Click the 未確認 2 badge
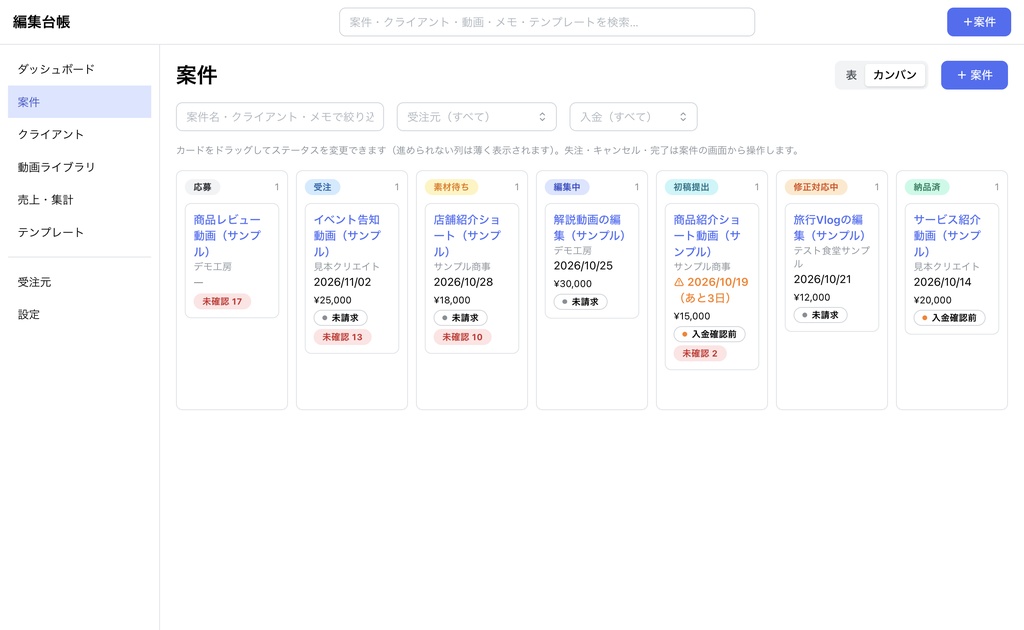 tap(700, 353)
